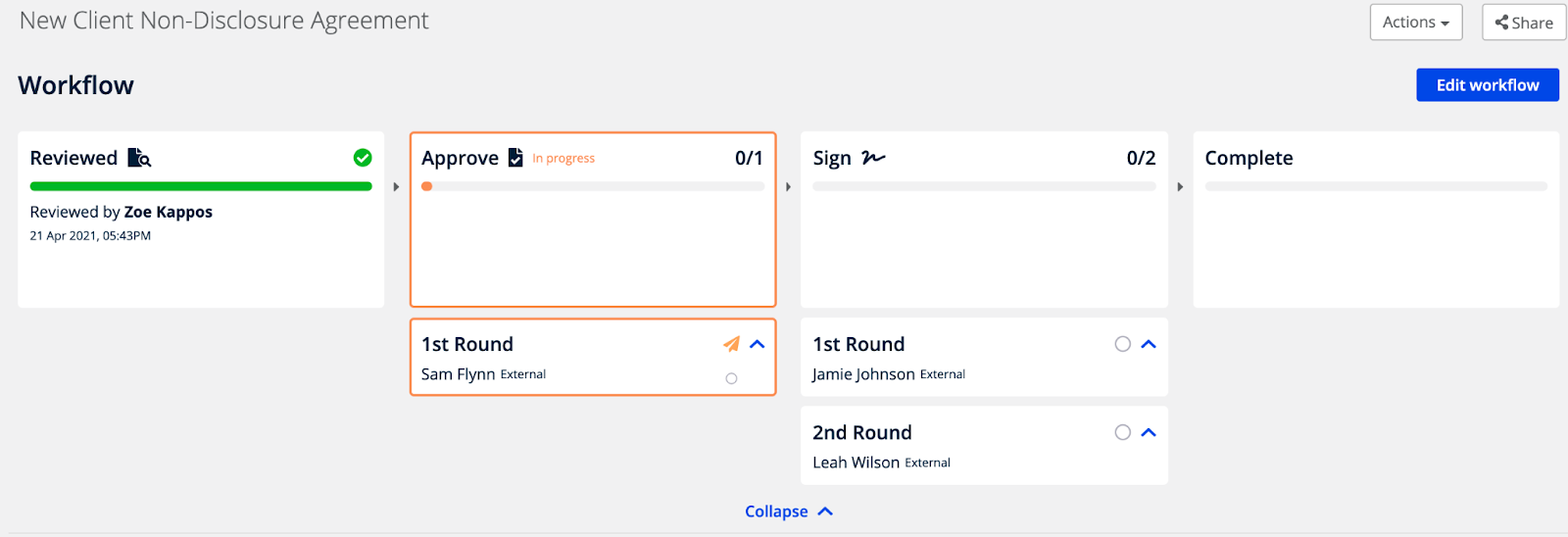Click the orange paper plane send icon
Screen dimensions: 1568x537
click(731, 344)
